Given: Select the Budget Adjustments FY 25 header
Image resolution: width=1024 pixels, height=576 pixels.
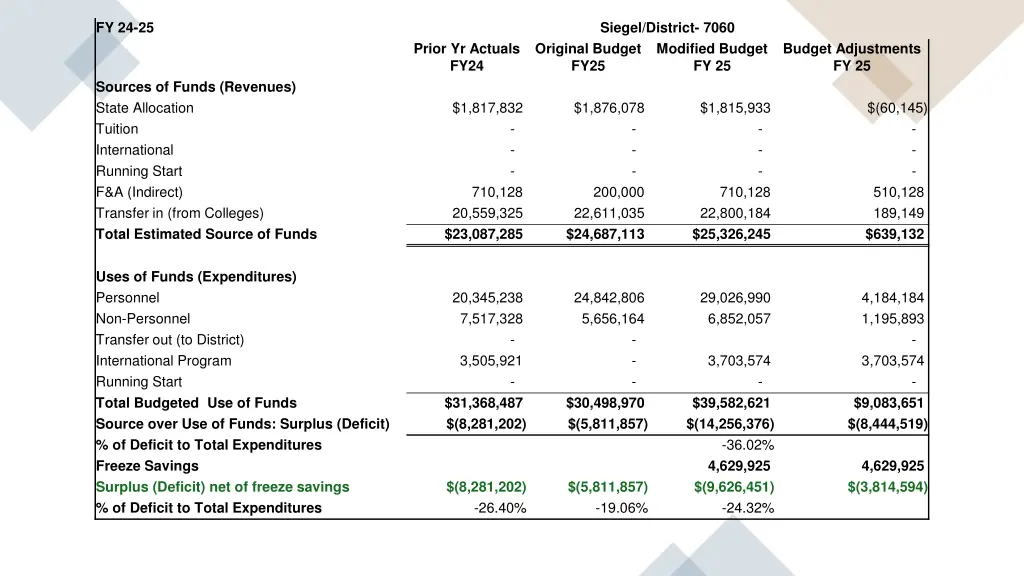Looking at the screenshot, I should pos(852,57).
